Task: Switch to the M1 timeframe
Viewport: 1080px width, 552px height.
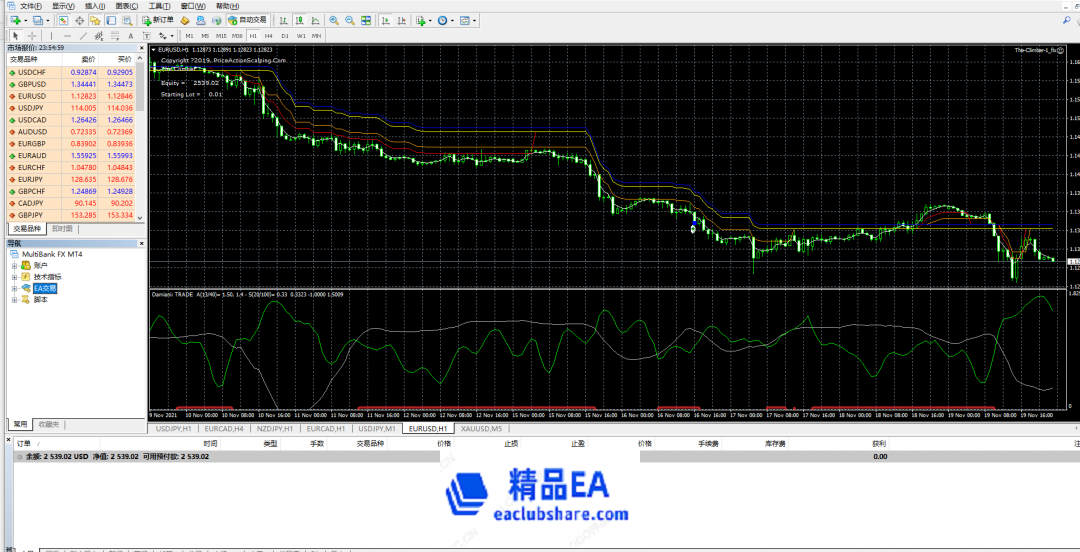Action: [189, 35]
